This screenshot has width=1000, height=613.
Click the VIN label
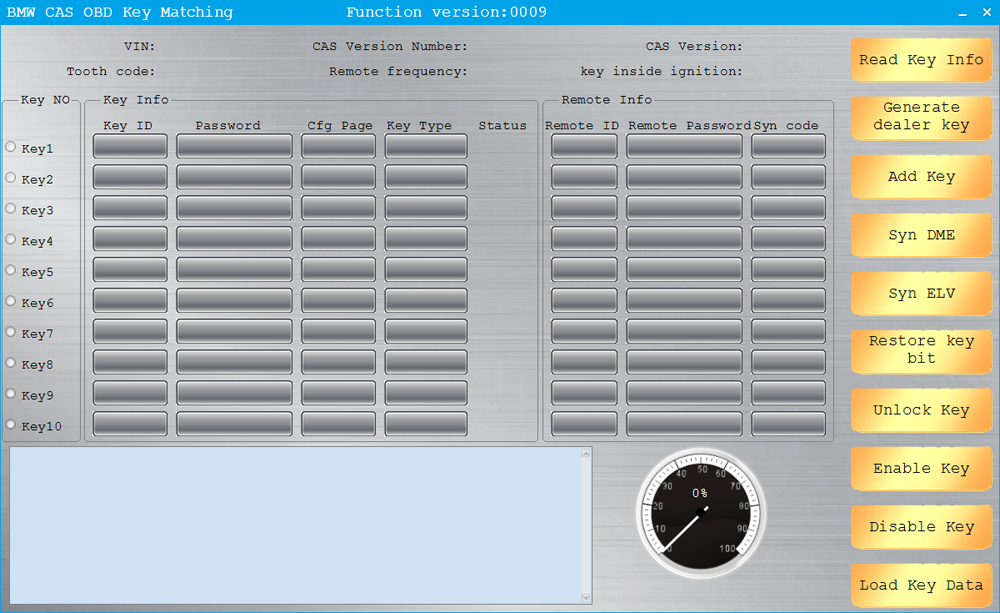pyautogui.click(x=140, y=47)
